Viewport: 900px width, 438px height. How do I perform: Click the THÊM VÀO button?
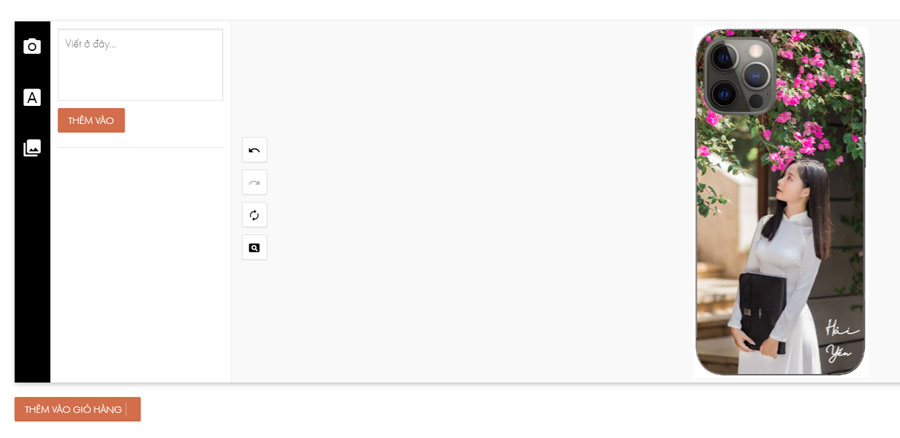(x=91, y=121)
